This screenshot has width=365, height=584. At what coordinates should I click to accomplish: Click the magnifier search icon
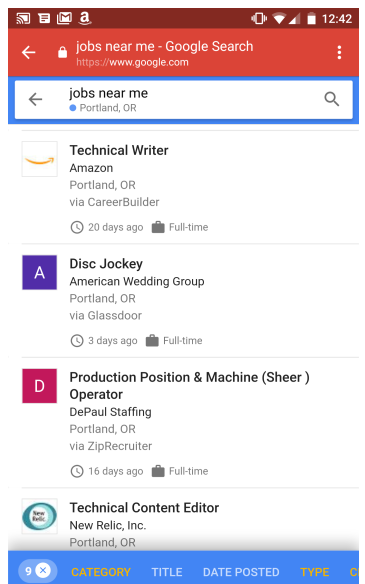(331, 99)
